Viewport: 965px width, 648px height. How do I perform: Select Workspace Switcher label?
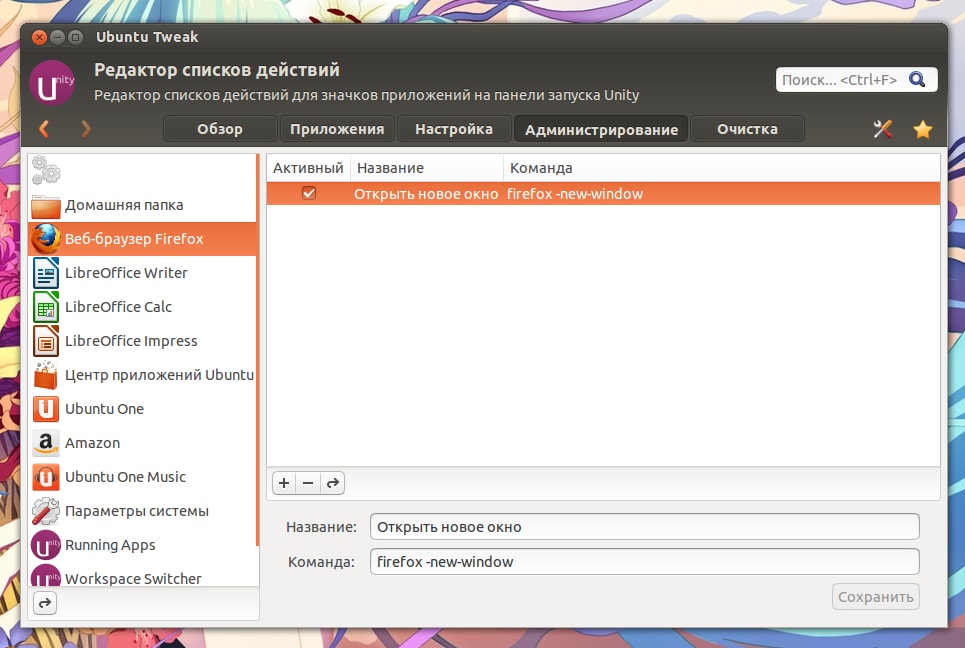point(133,578)
